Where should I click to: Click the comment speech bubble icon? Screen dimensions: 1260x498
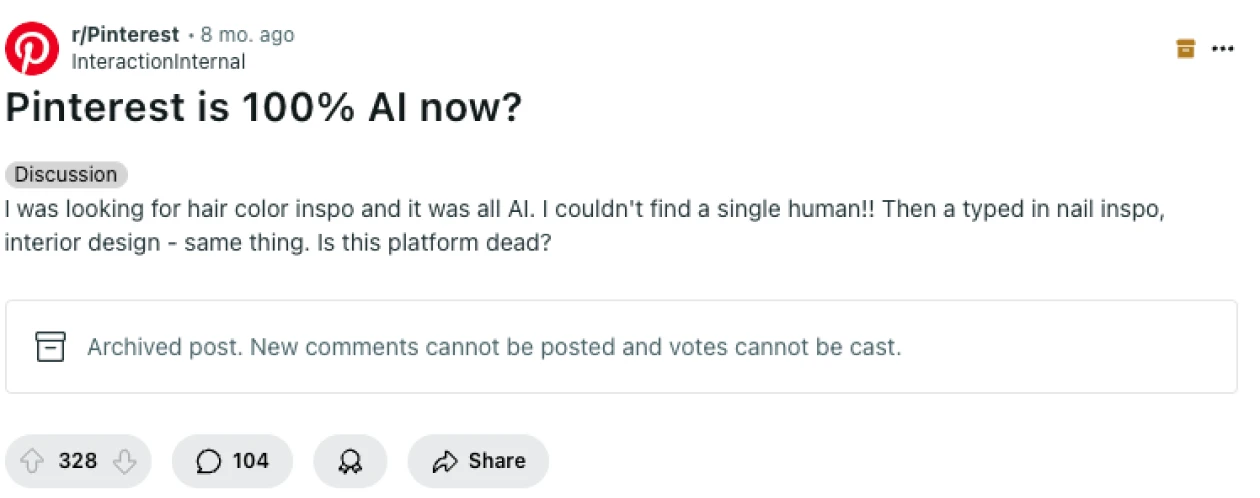click(208, 461)
